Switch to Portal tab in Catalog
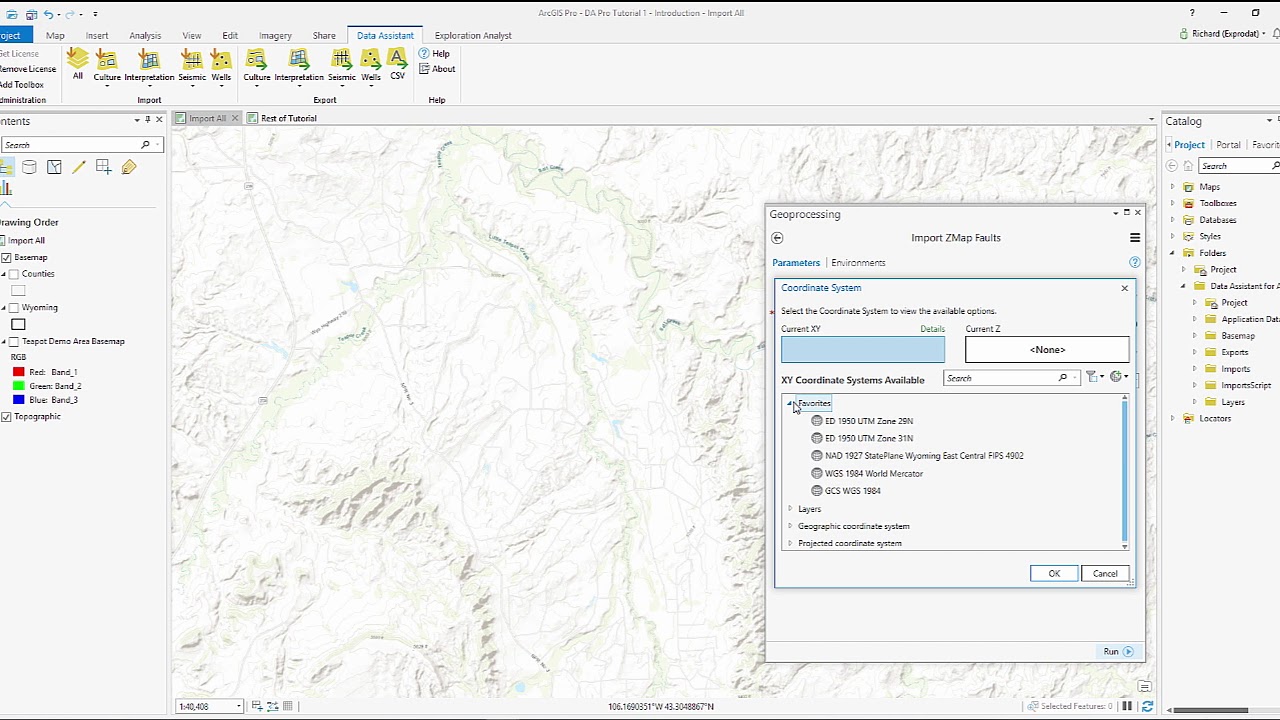 tap(1228, 145)
